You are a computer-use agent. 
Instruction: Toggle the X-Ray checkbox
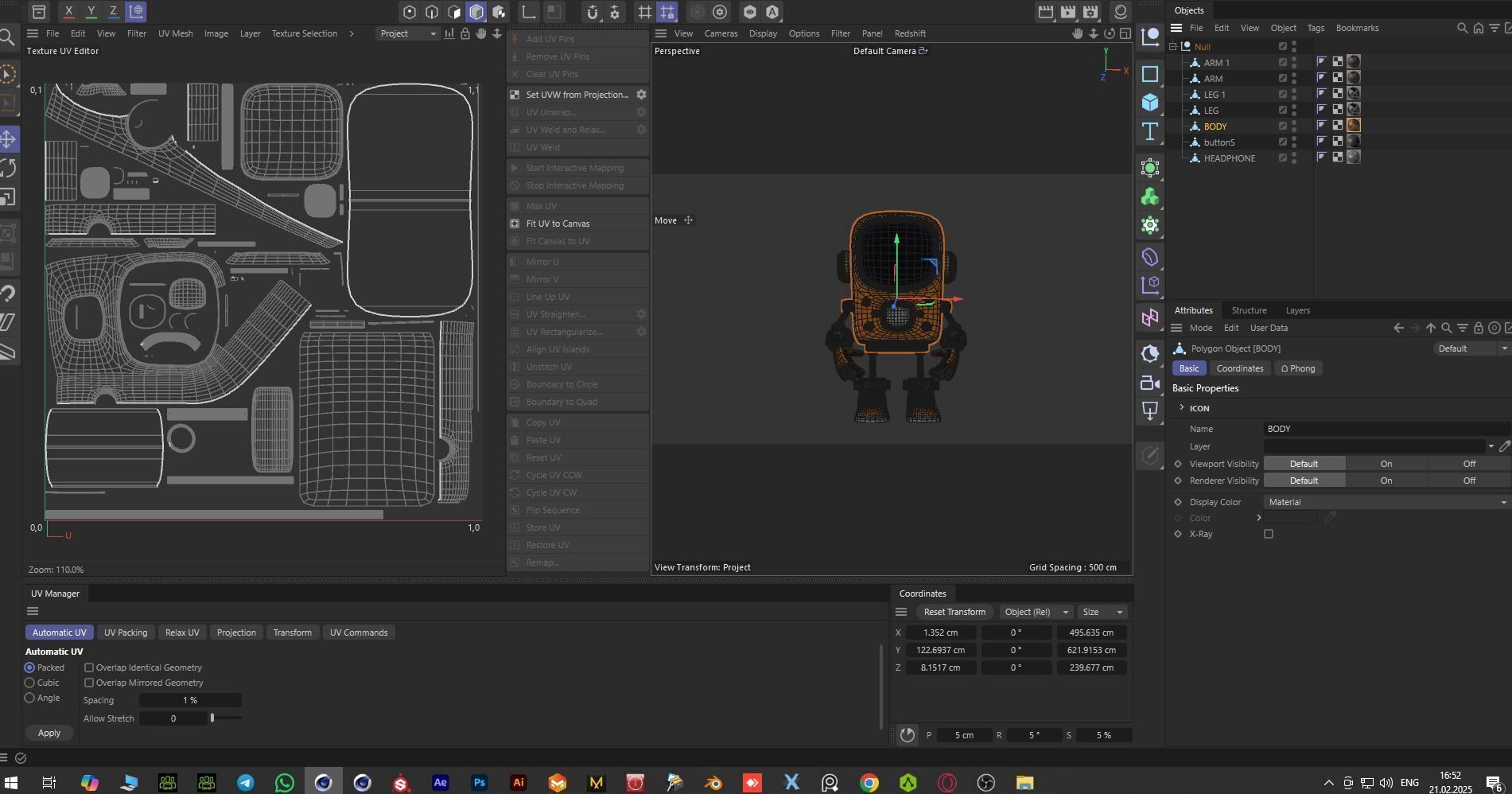[1269, 534]
